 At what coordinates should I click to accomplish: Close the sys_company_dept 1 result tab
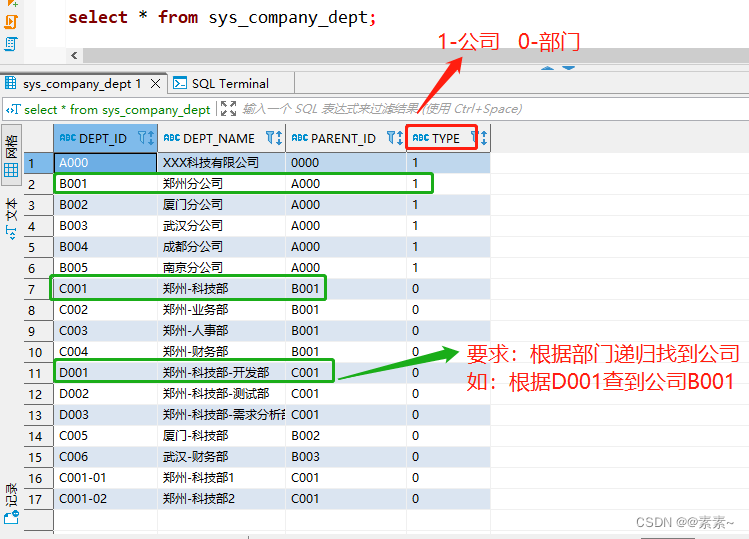155,84
